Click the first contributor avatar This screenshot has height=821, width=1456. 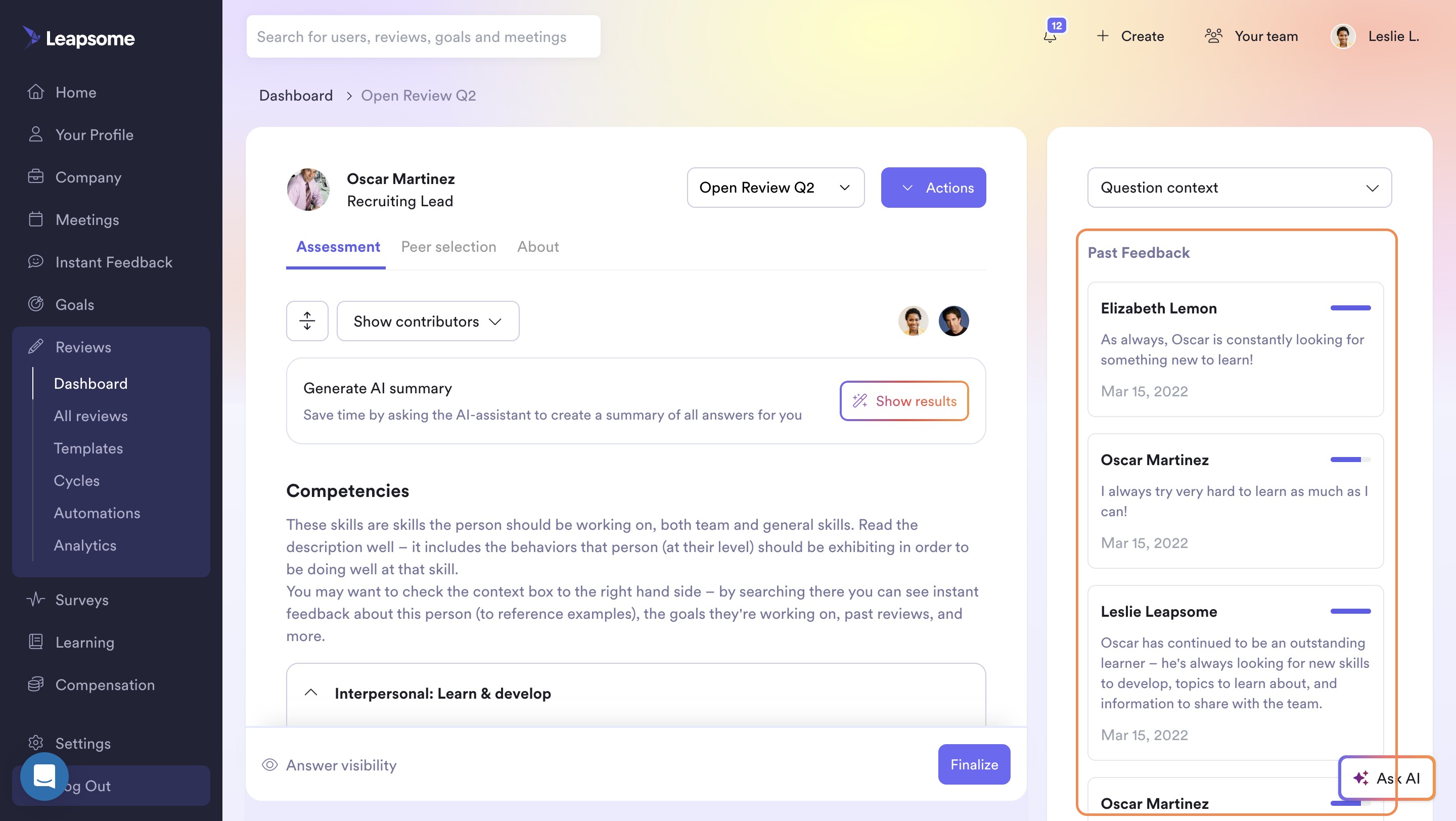point(913,321)
